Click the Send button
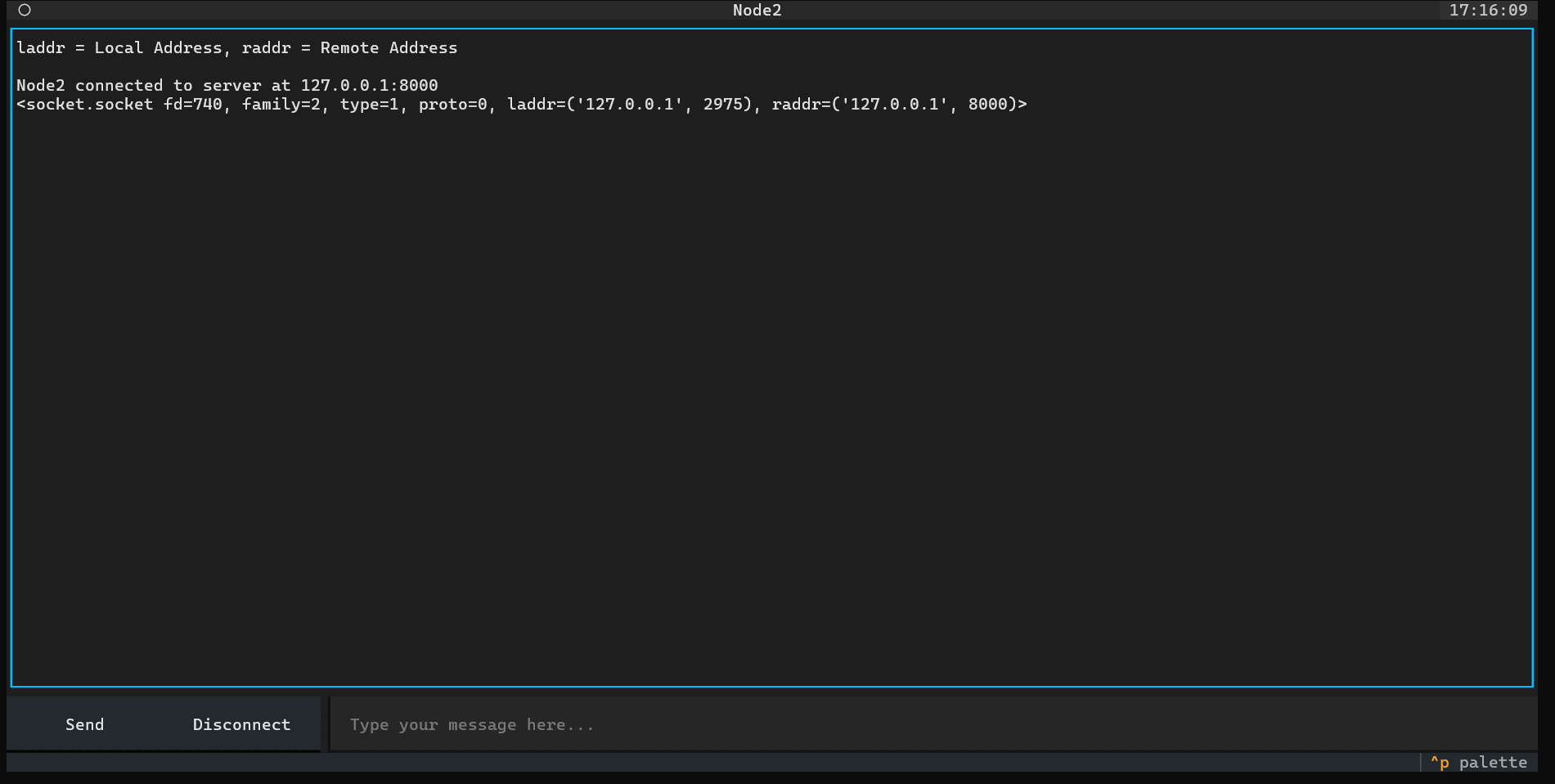The image size is (1555, 784). point(85,724)
